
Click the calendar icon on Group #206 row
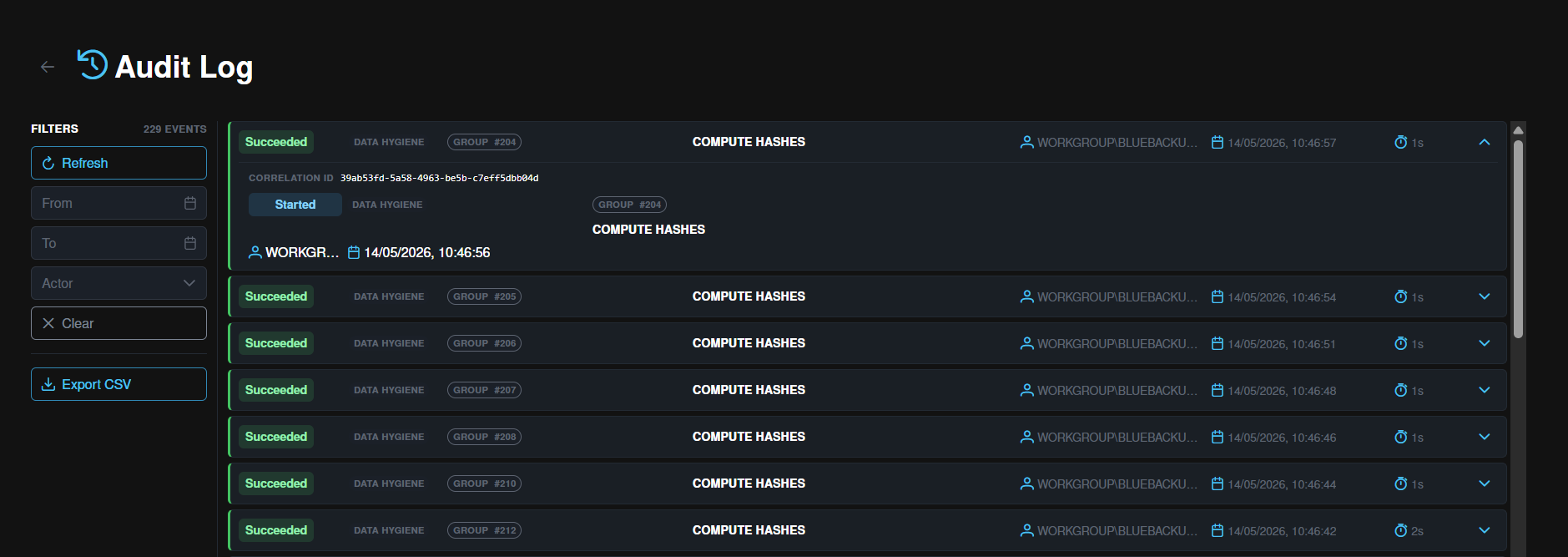tap(1218, 343)
